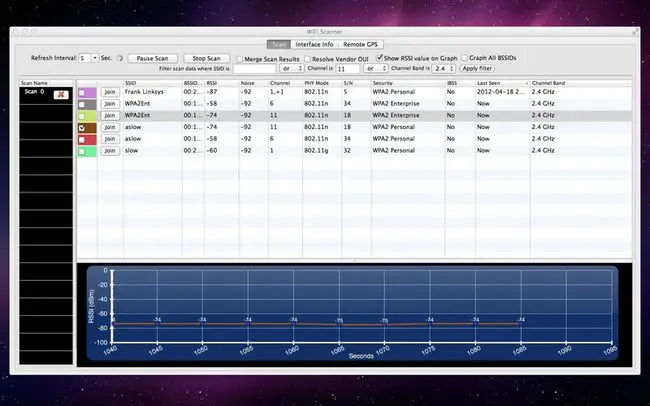Screen dimensions: 650x406
Task: Toggle graph checkbox for aslow channel 6 row
Action: [82, 139]
